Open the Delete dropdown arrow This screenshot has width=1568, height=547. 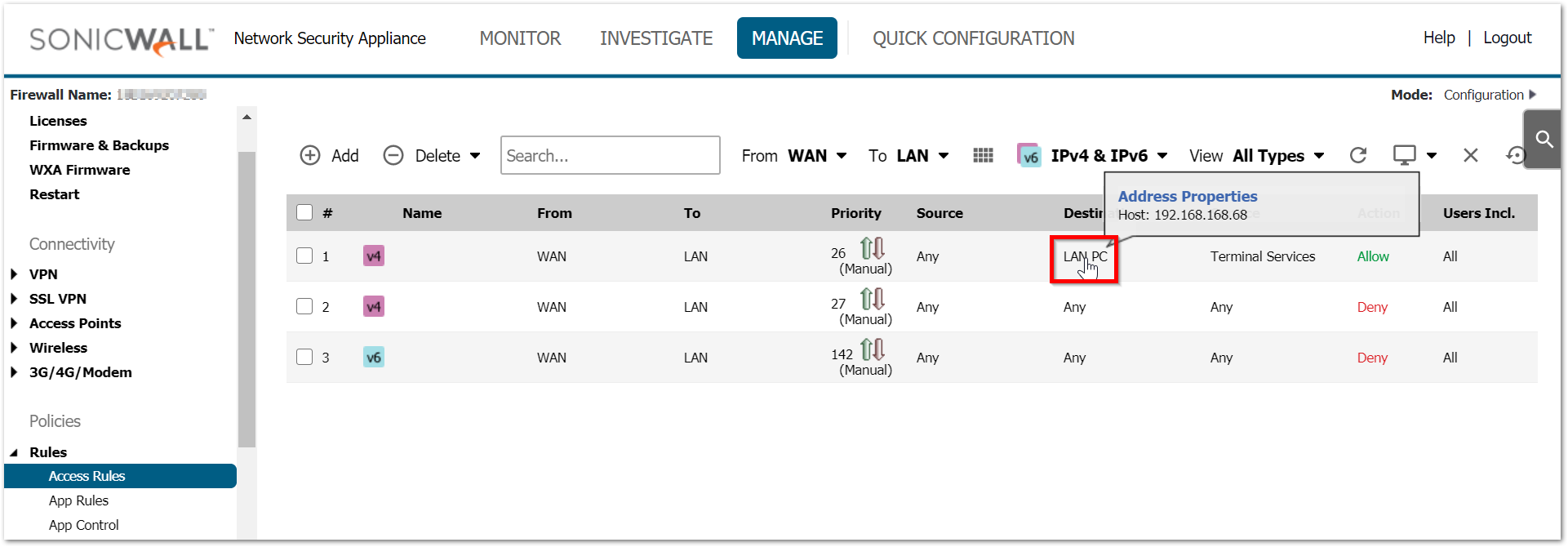pos(475,155)
